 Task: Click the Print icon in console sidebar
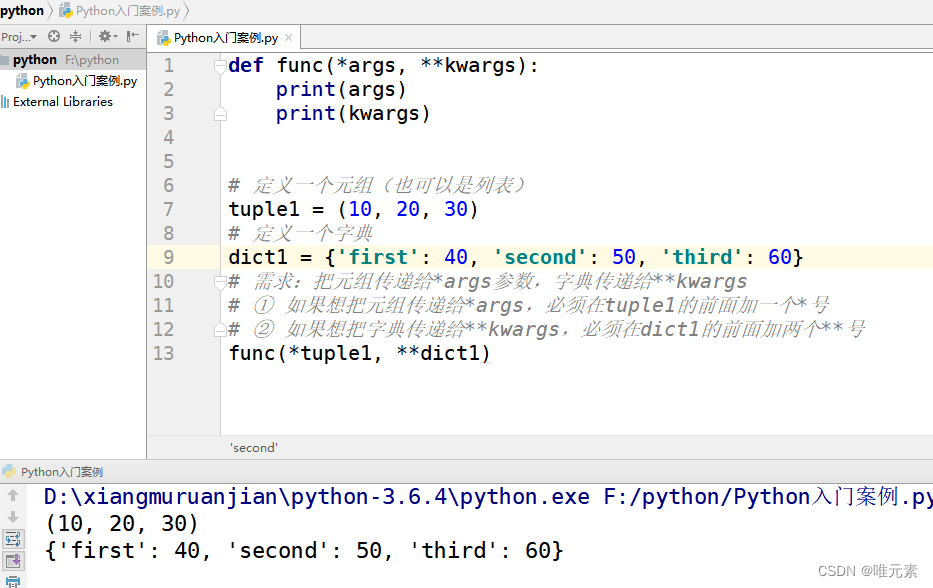tap(13, 583)
